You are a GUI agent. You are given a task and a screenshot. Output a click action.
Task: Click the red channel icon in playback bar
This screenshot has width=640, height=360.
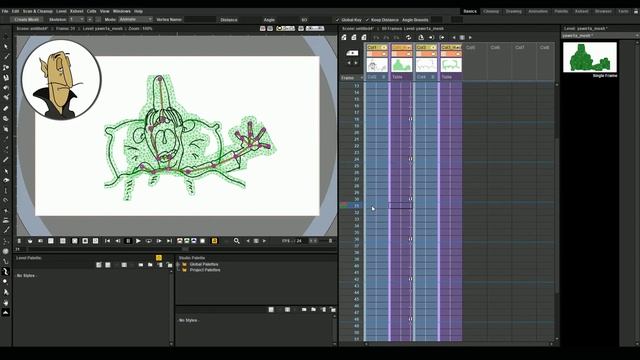tap(180, 241)
